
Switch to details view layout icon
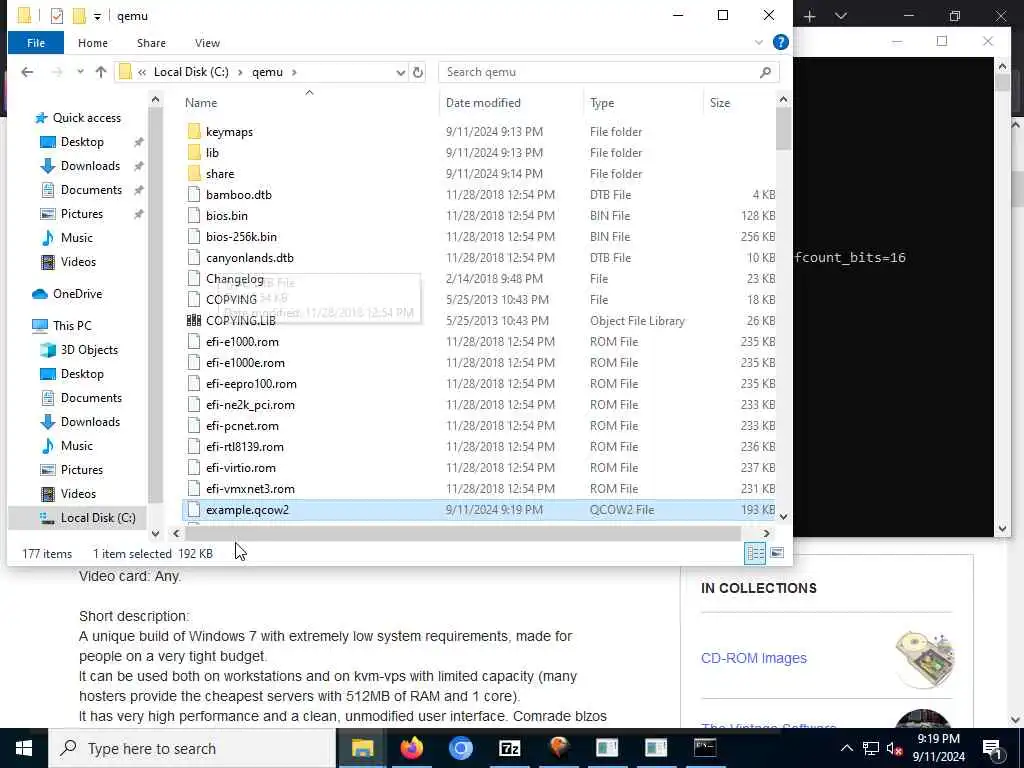click(755, 553)
